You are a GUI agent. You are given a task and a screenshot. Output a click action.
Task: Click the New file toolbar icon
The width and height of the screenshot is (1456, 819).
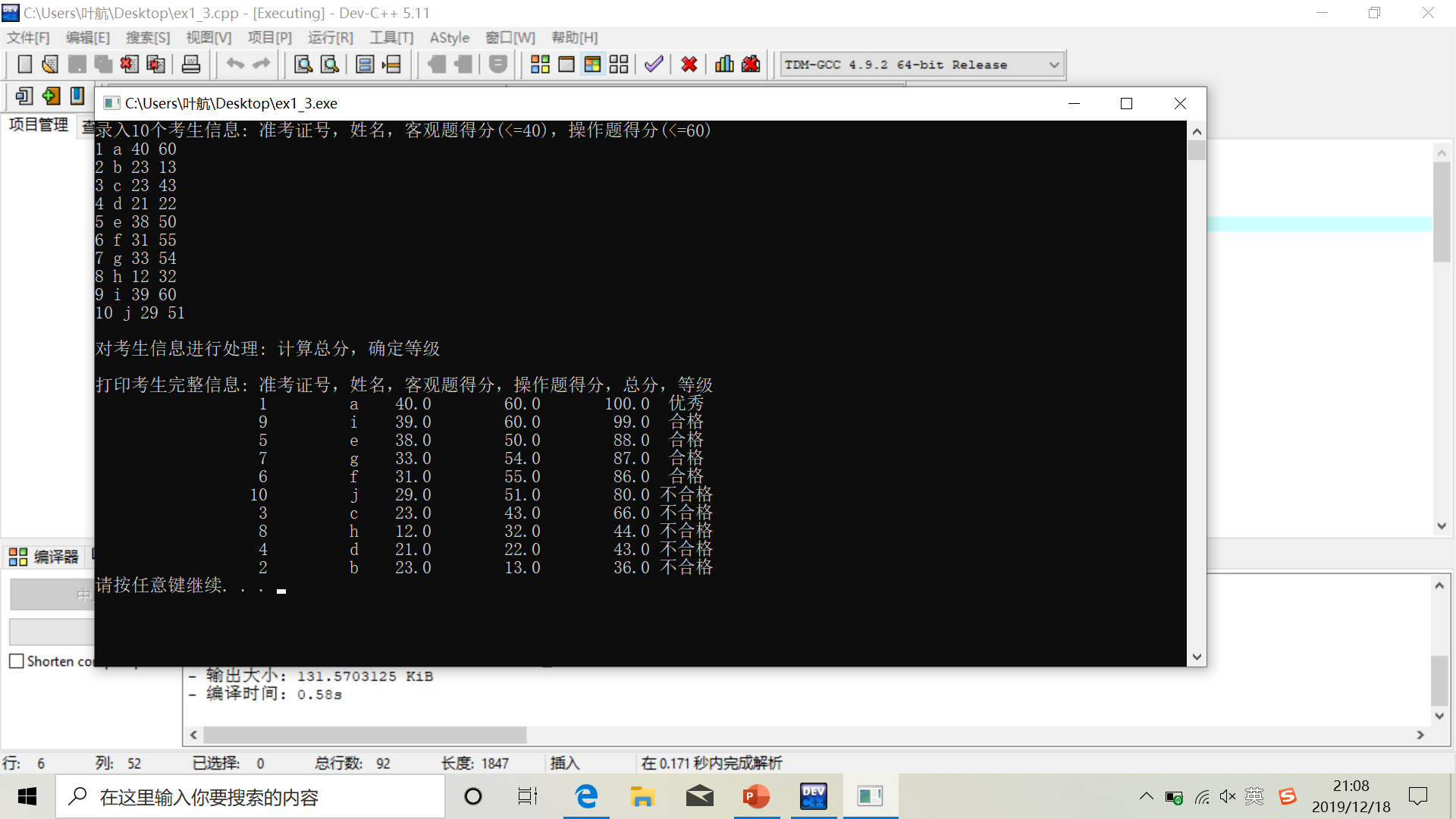pyautogui.click(x=24, y=64)
